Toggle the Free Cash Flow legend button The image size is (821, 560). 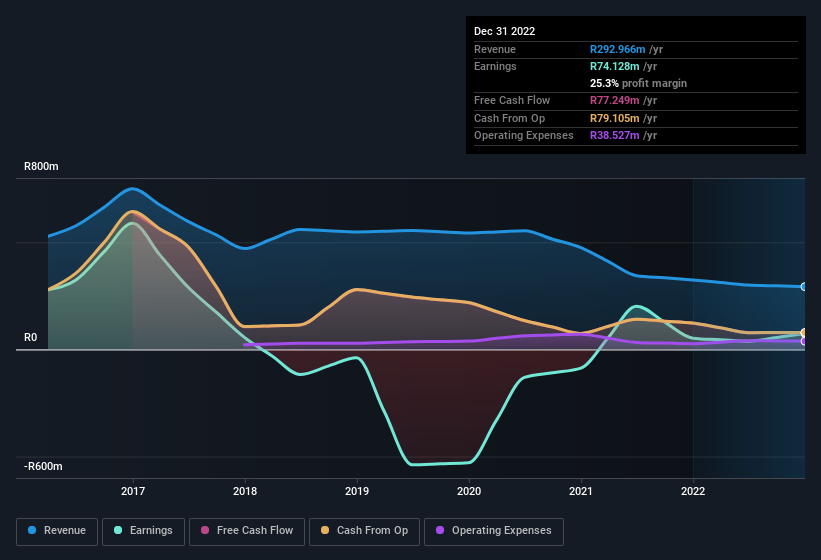[x=247, y=531]
